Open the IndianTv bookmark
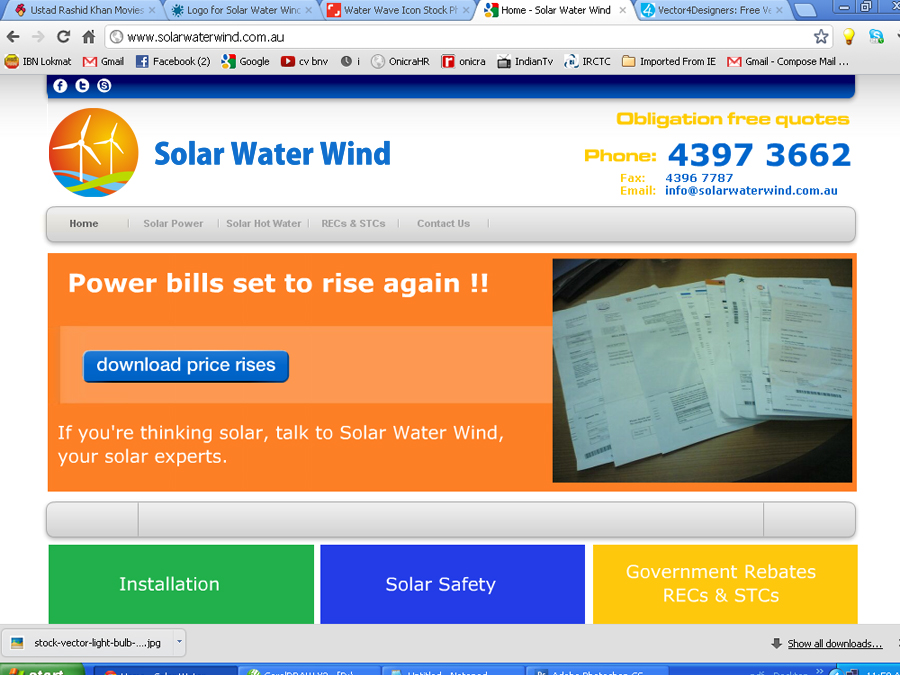900x675 pixels. [525, 61]
